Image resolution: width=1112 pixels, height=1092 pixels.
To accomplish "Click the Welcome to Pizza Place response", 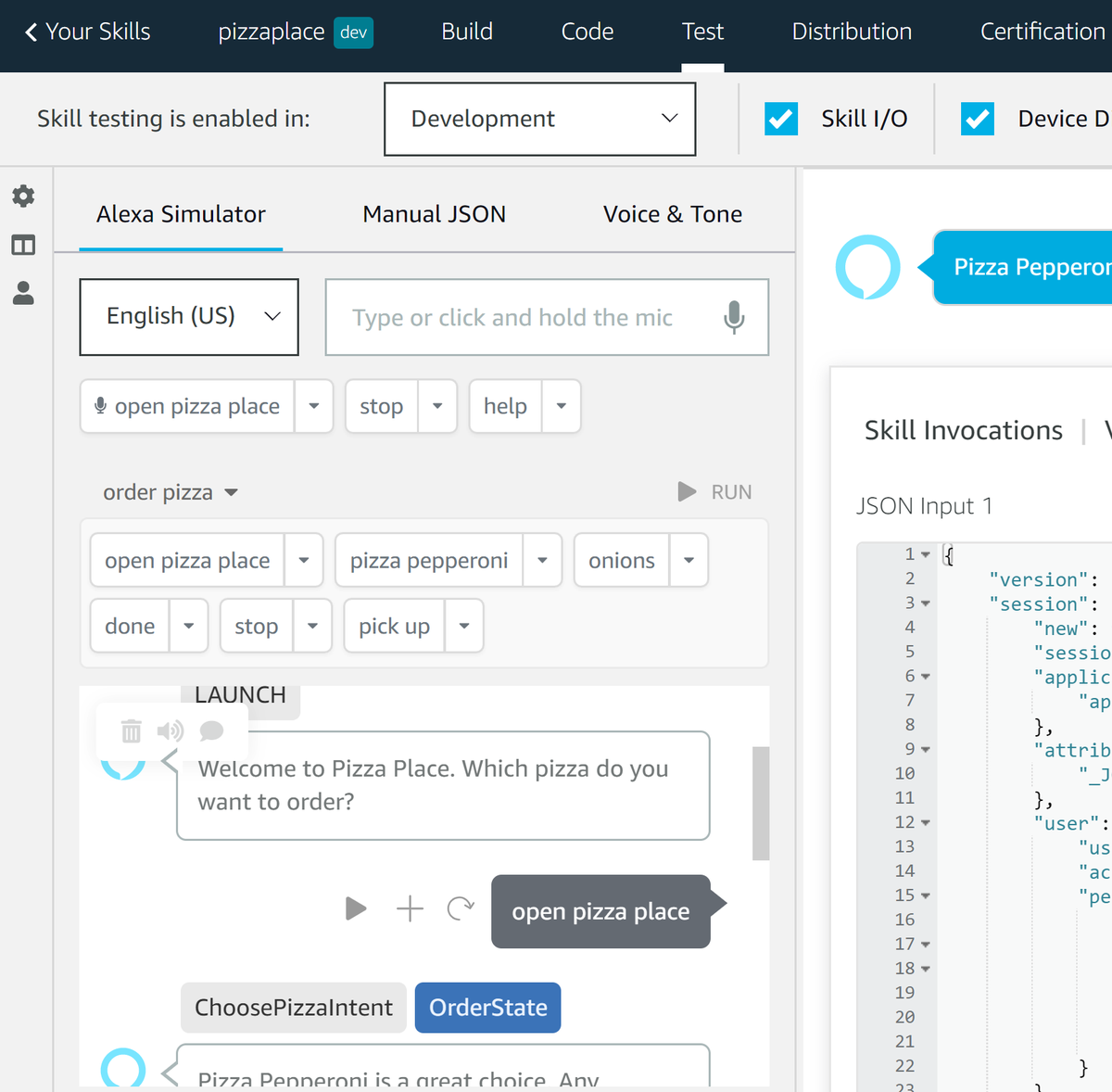I will coord(443,785).
